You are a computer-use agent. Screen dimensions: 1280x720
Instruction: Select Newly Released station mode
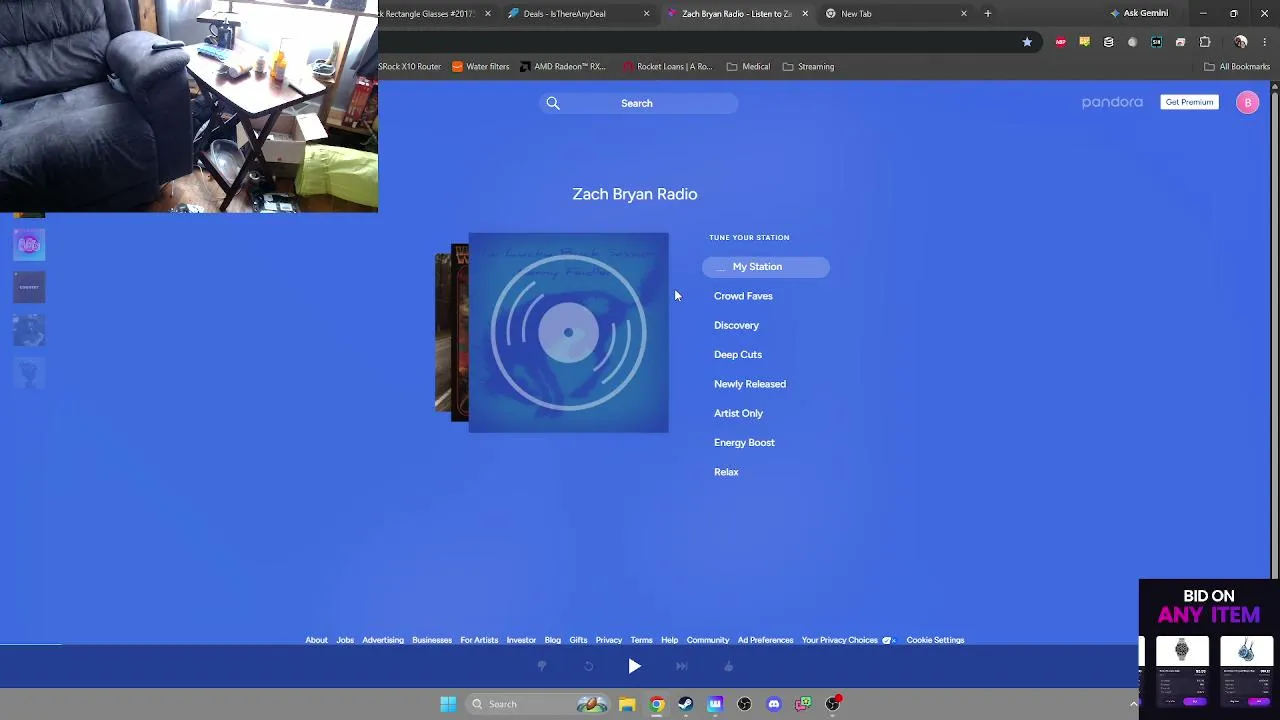pyautogui.click(x=750, y=384)
